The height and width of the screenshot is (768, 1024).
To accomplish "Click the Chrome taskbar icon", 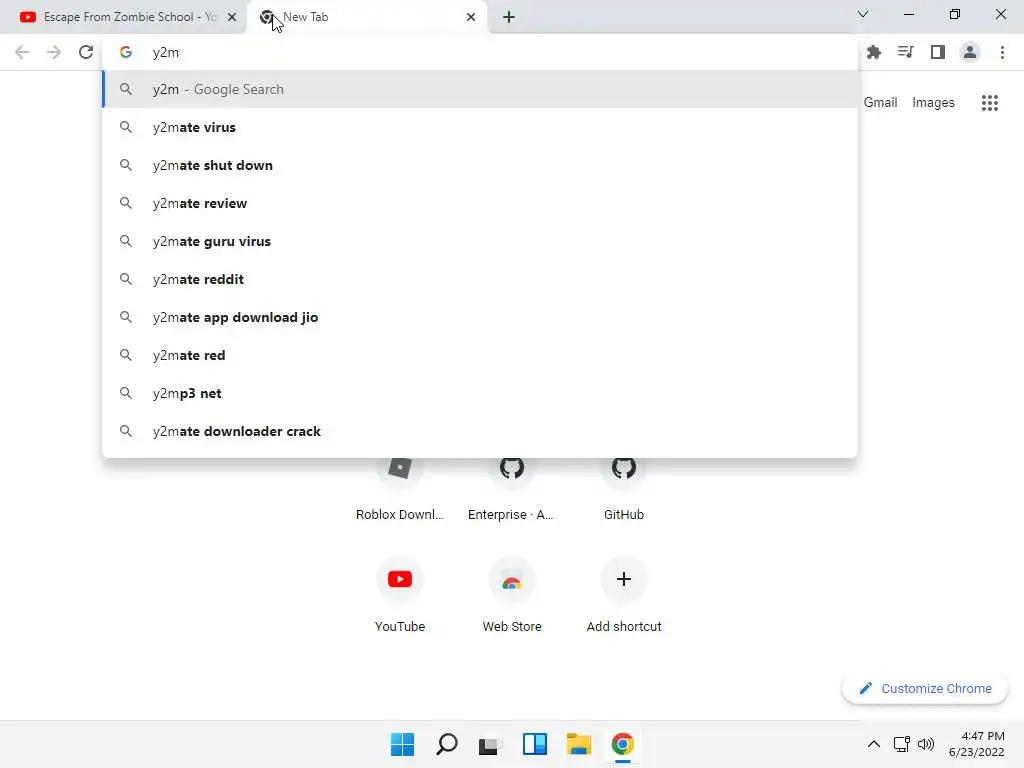I will click(622, 744).
